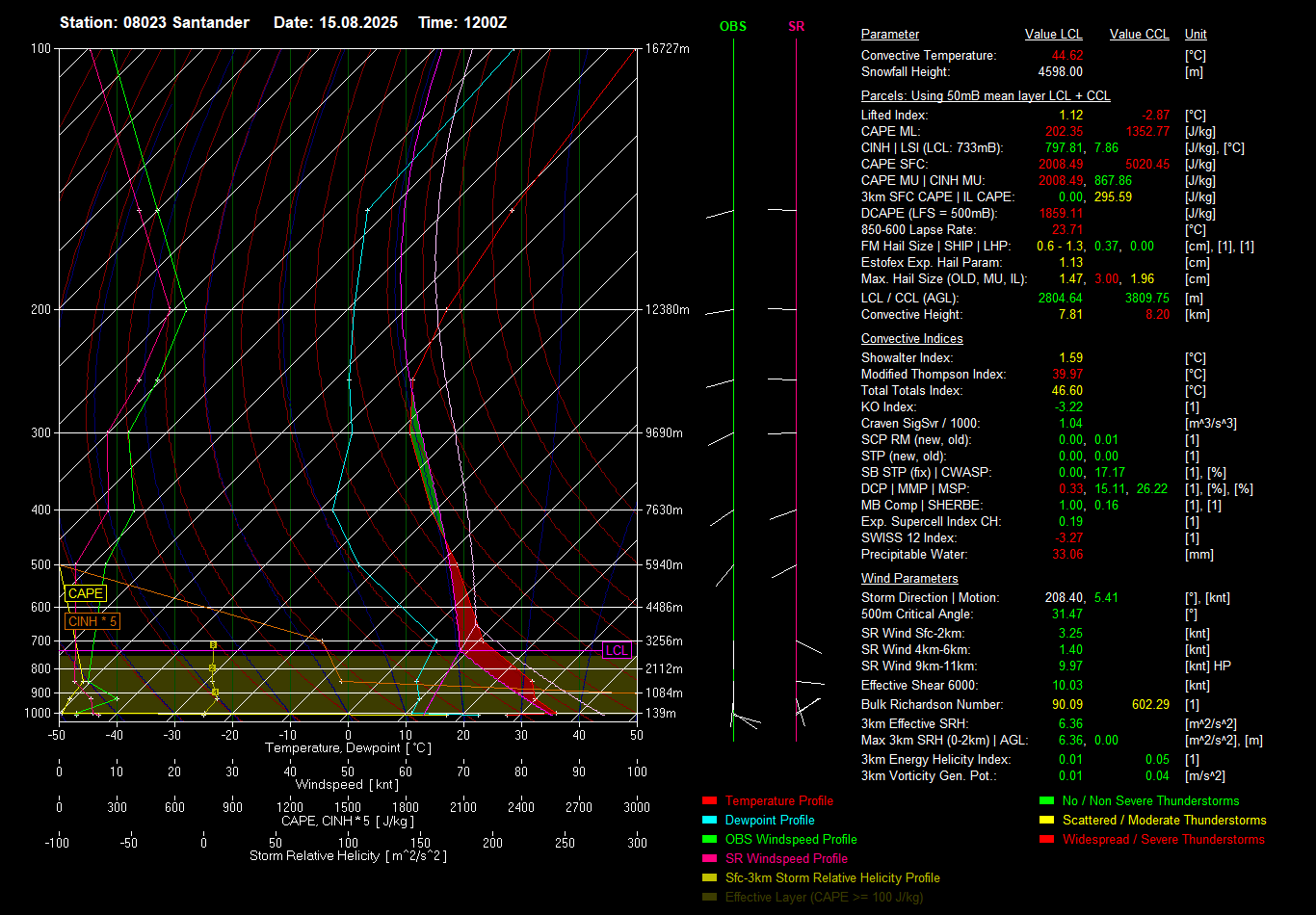Click the Sfc-3km Storm Relative Helicity swatch
Image resolution: width=1316 pixels, height=915 pixels.
point(709,878)
